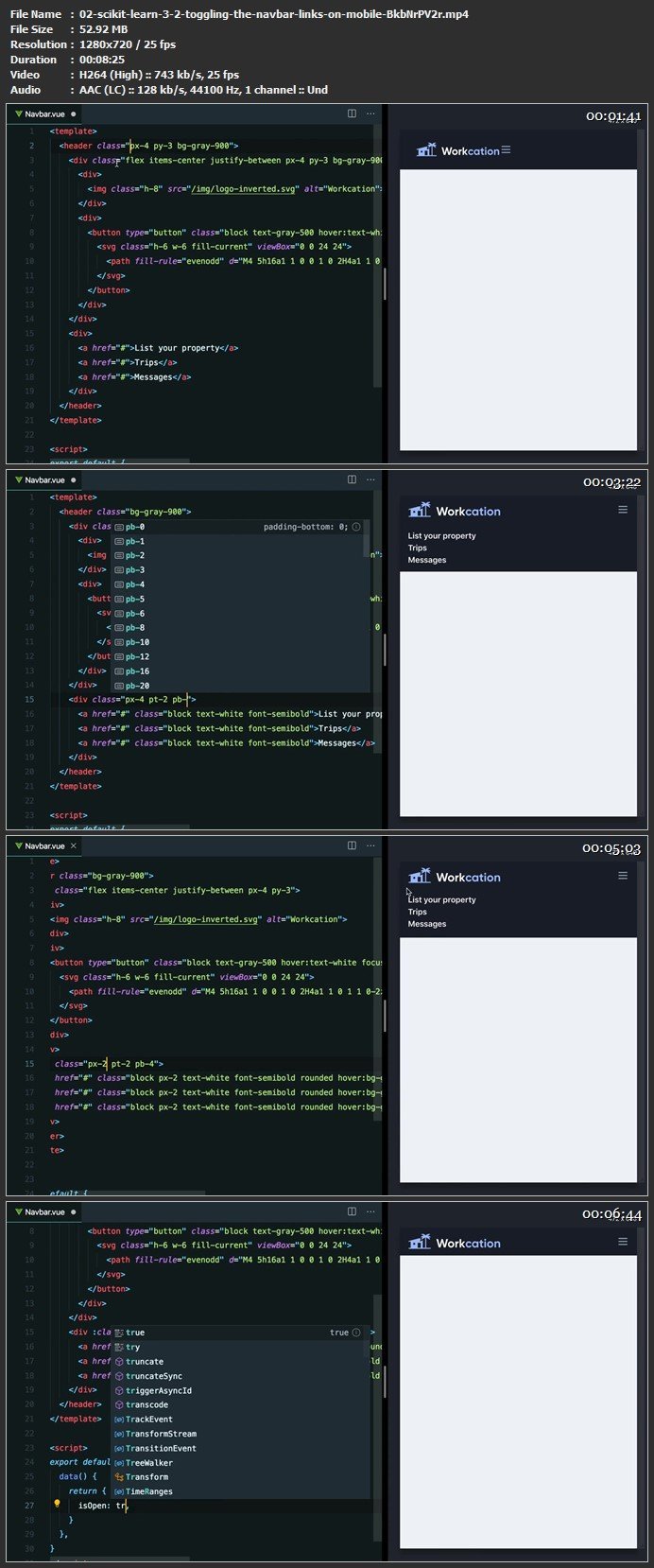The width and height of the screenshot is (654, 1568).
Task: Open more actions ellipsis in 00:01:41 frame
Action: (x=370, y=113)
